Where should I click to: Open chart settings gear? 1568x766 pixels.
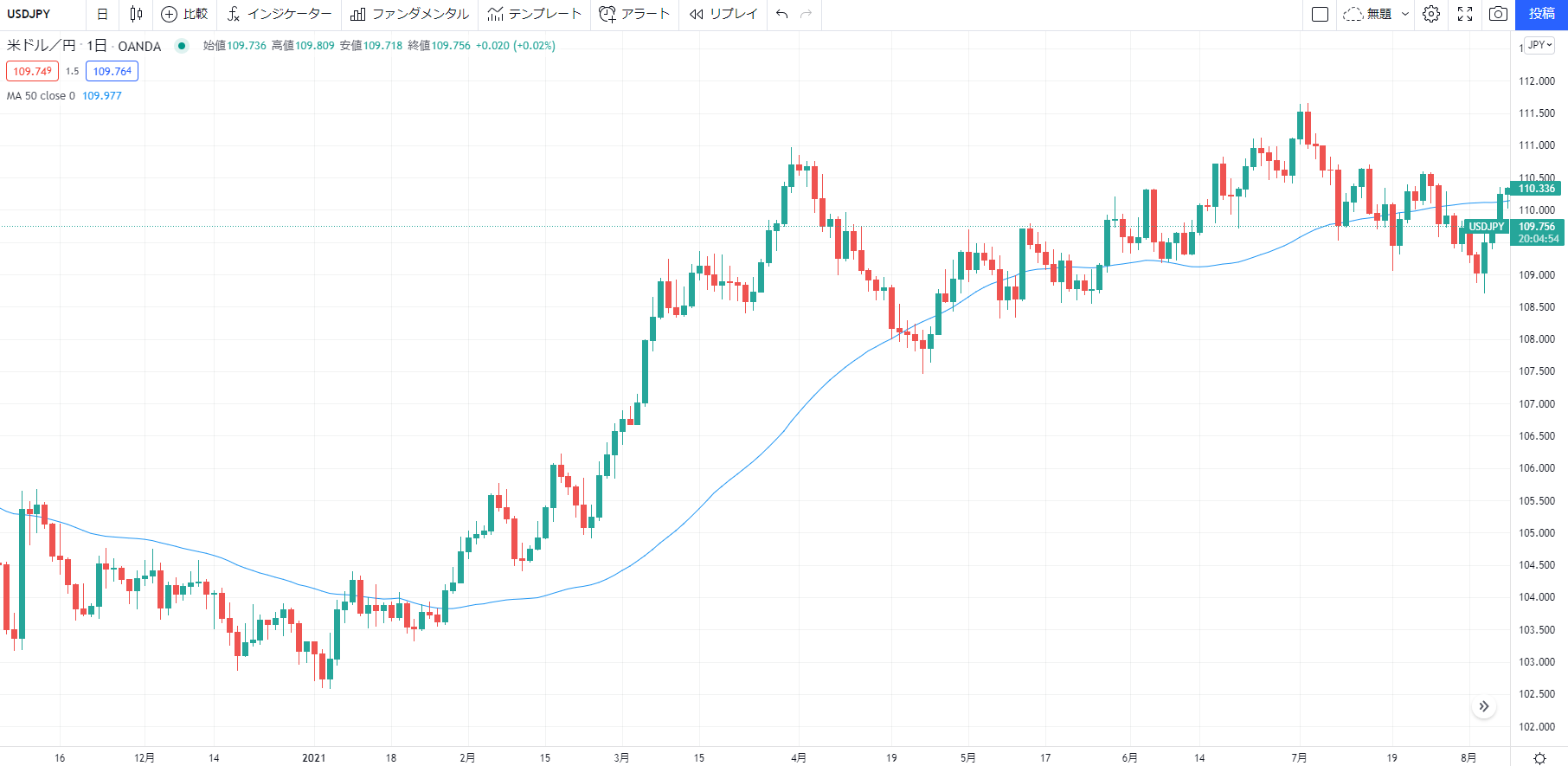(x=1431, y=14)
